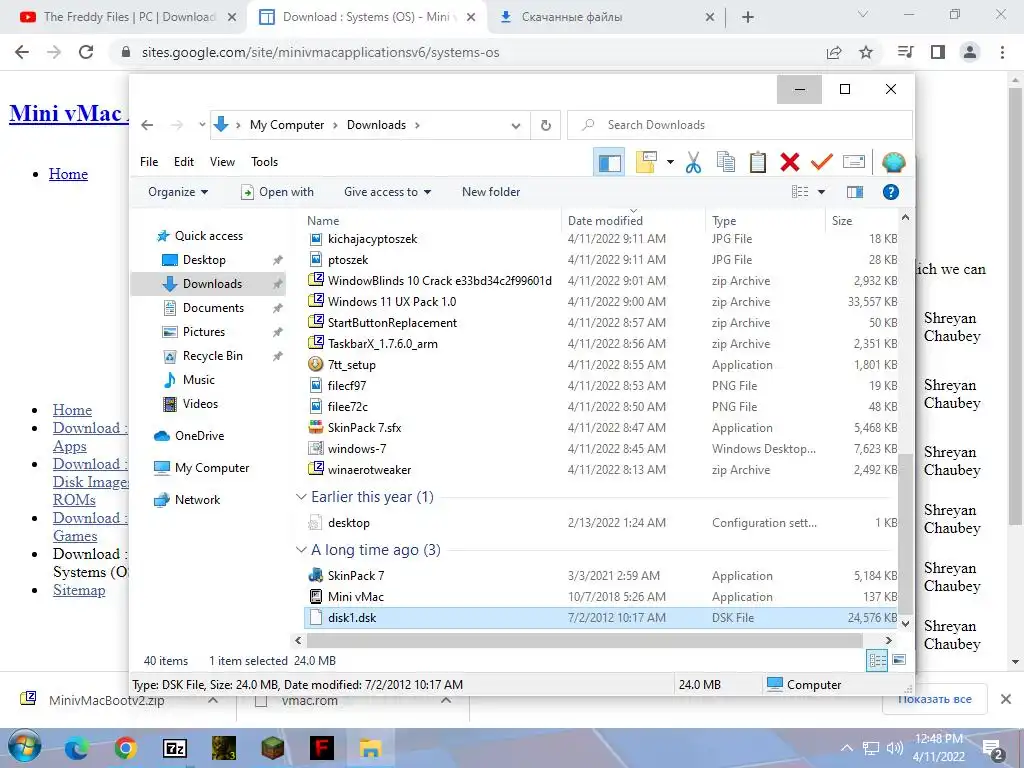The height and width of the screenshot is (768, 1024).
Task: Open the Give access to dropdown
Action: pos(387,192)
